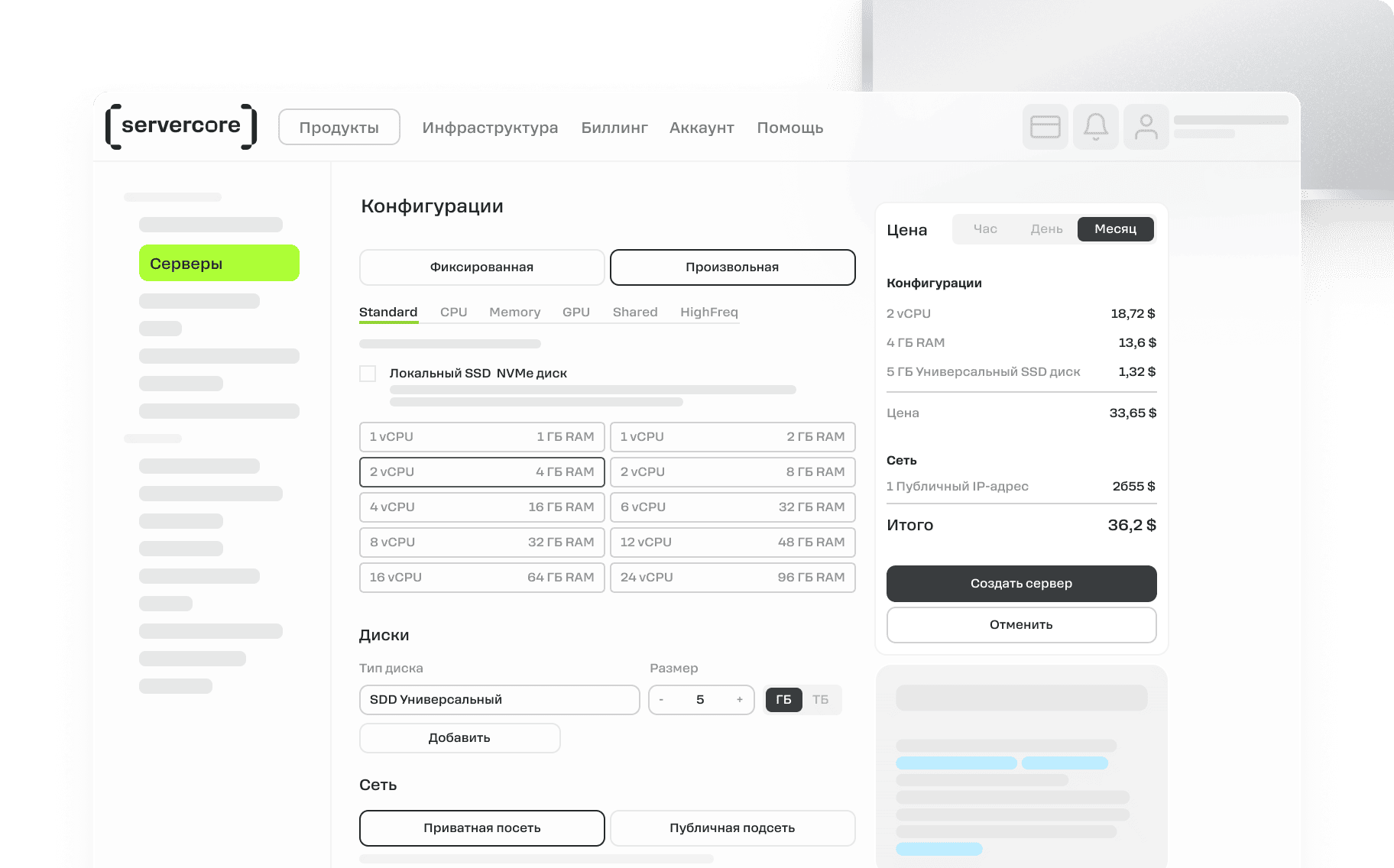Screen dimensions: 1394x868
Task: Choose the Фиксированная configuration type
Action: coord(481,267)
